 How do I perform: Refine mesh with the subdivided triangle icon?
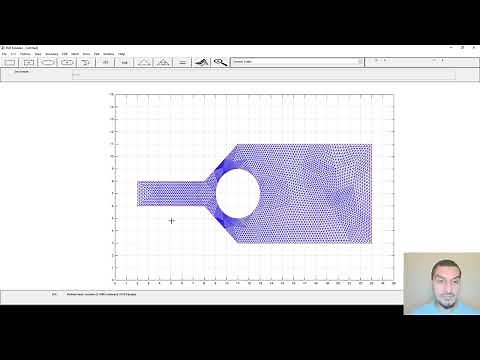[163, 62]
